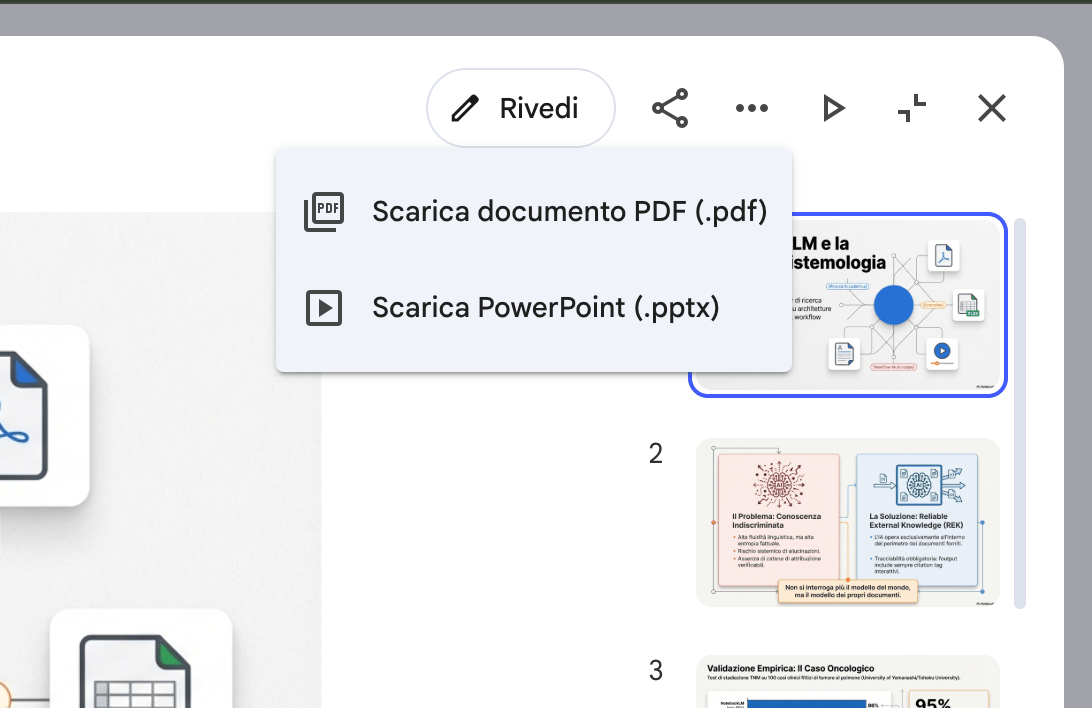The width and height of the screenshot is (1092, 708).
Task: Open the Validazione Empirica slide 3 thumbnail
Action: click(847, 683)
